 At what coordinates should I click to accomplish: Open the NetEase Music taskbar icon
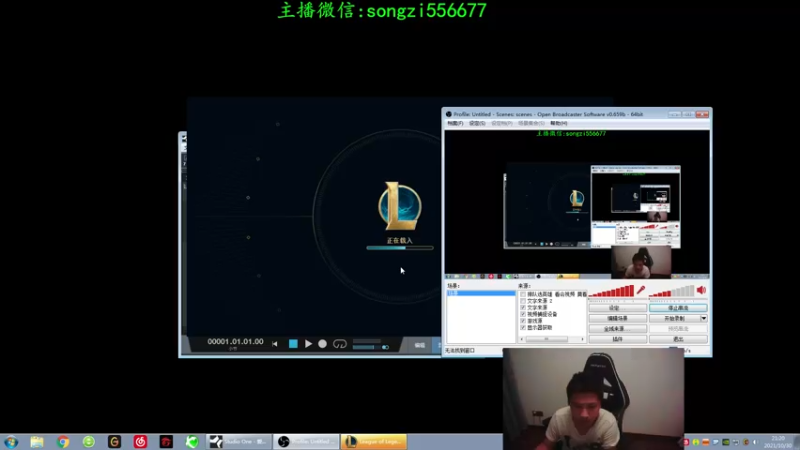140,442
